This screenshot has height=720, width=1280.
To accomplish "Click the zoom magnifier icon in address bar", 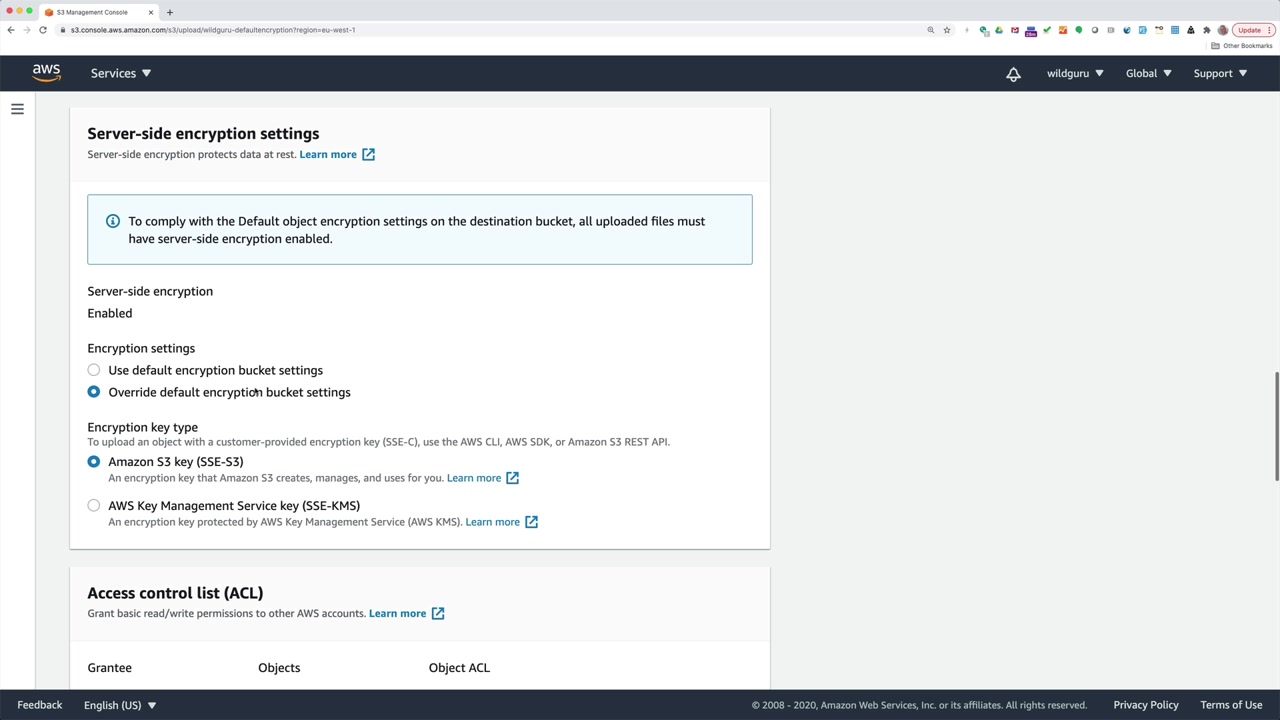I will click(x=931, y=30).
